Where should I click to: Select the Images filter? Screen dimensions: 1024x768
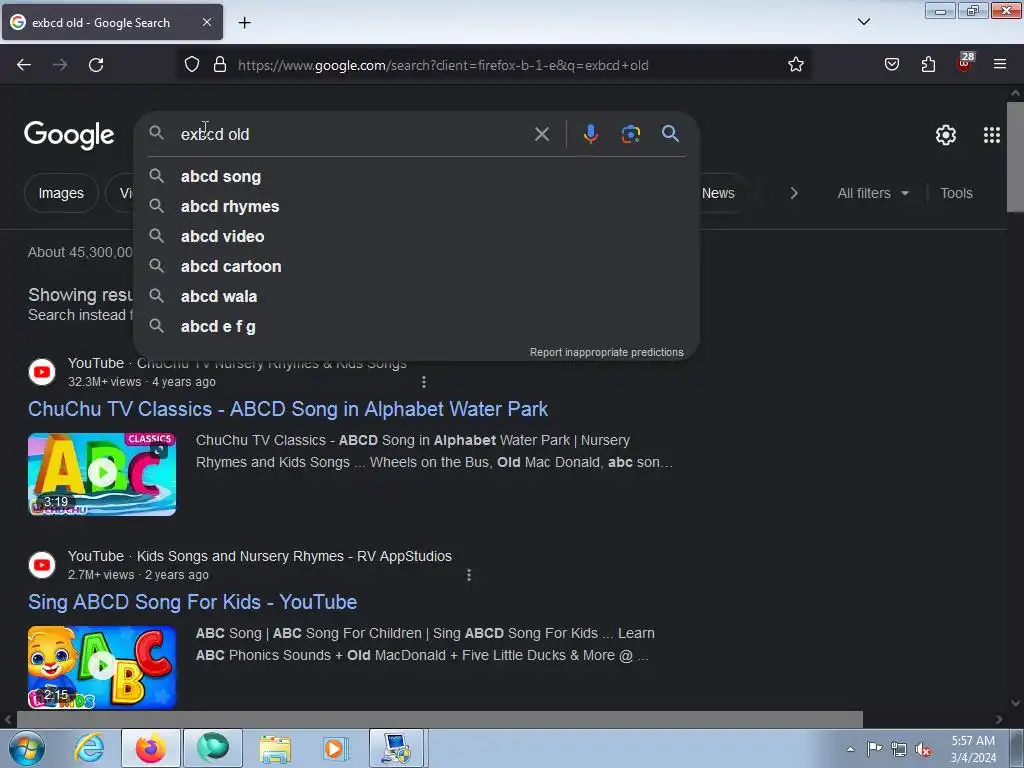pyautogui.click(x=61, y=193)
